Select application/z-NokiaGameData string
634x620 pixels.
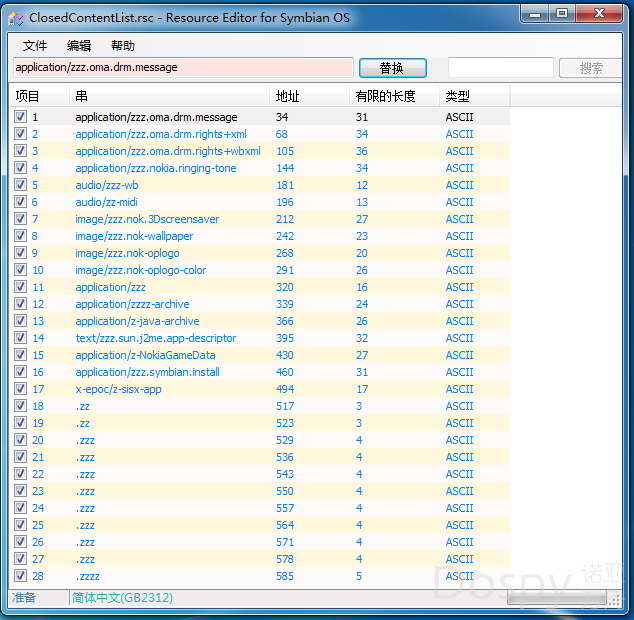(145, 355)
